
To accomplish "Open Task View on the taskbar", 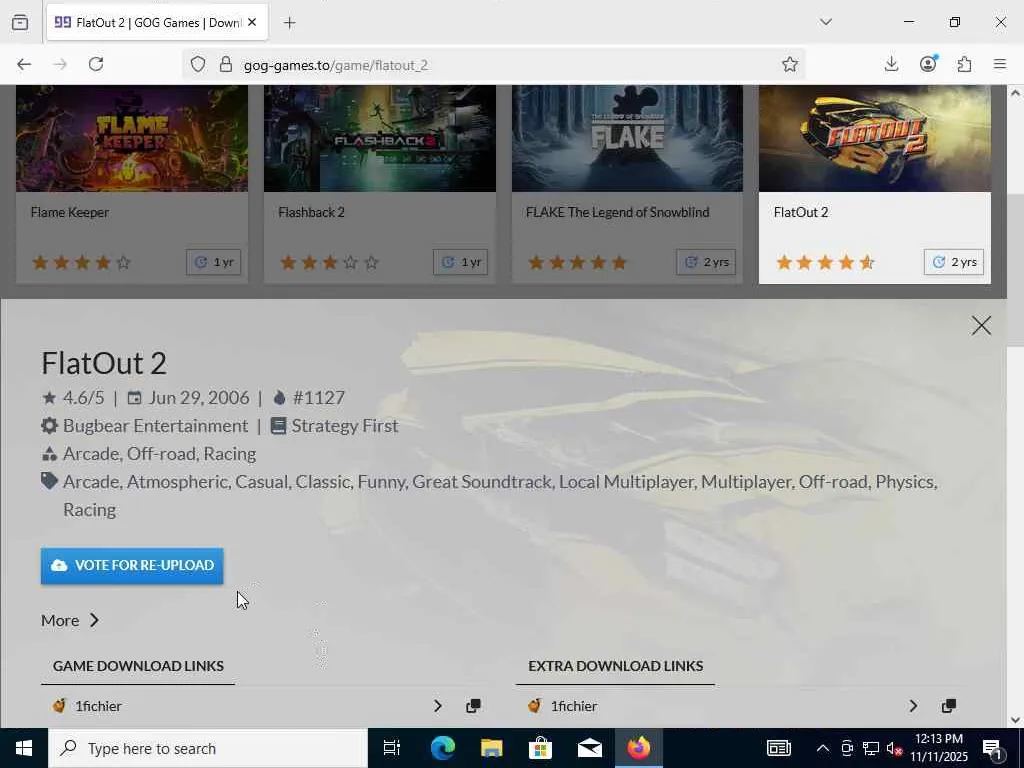I will pyautogui.click(x=392, y=748).
